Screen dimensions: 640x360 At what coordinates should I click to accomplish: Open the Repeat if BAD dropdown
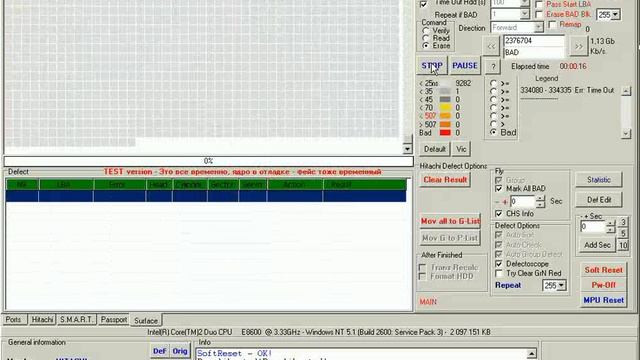click(525, 14)
